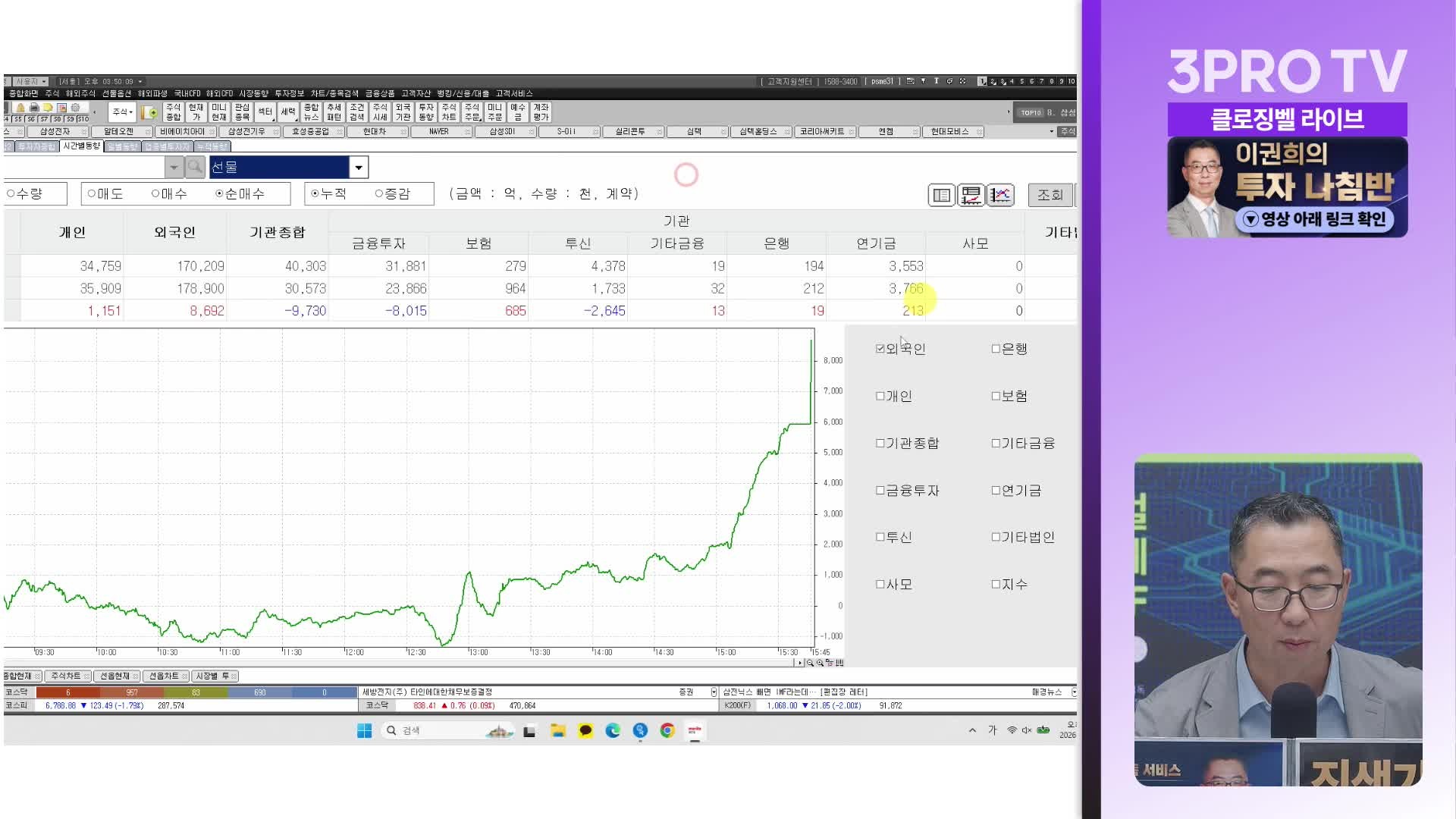Open the 선물옵션 menu

pos(117,93)
